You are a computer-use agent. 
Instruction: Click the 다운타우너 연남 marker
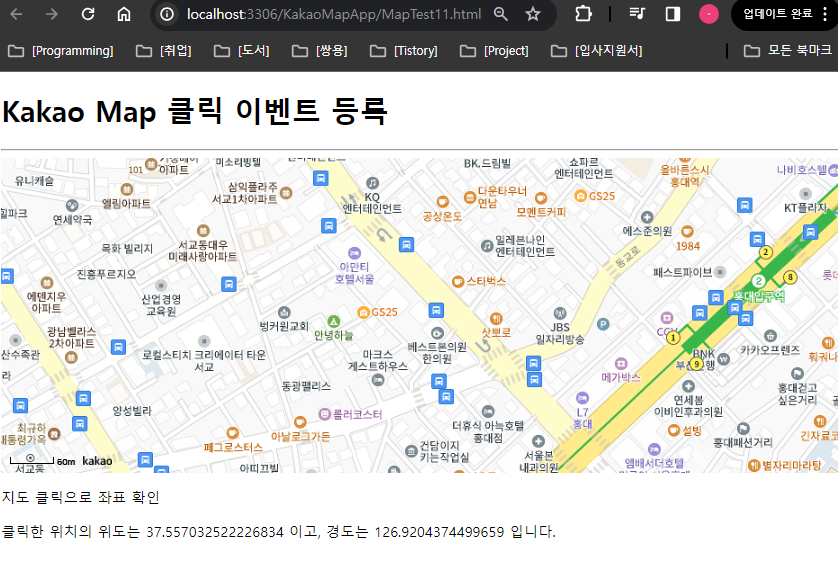point(470,197)
